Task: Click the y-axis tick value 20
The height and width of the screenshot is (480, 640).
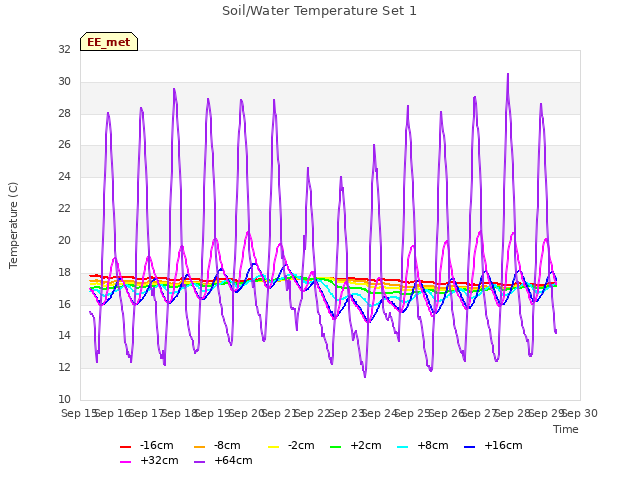Action: click(x=64, y=240)
